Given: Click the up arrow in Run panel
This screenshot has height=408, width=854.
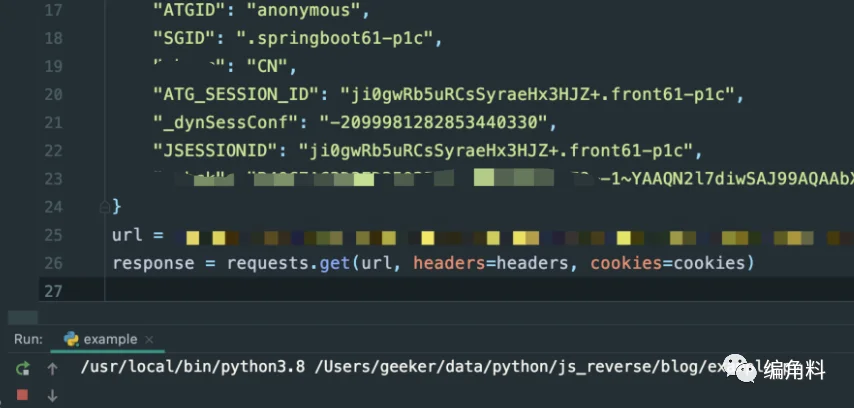Looking at the screenshot, I should (x=52, y=369).
